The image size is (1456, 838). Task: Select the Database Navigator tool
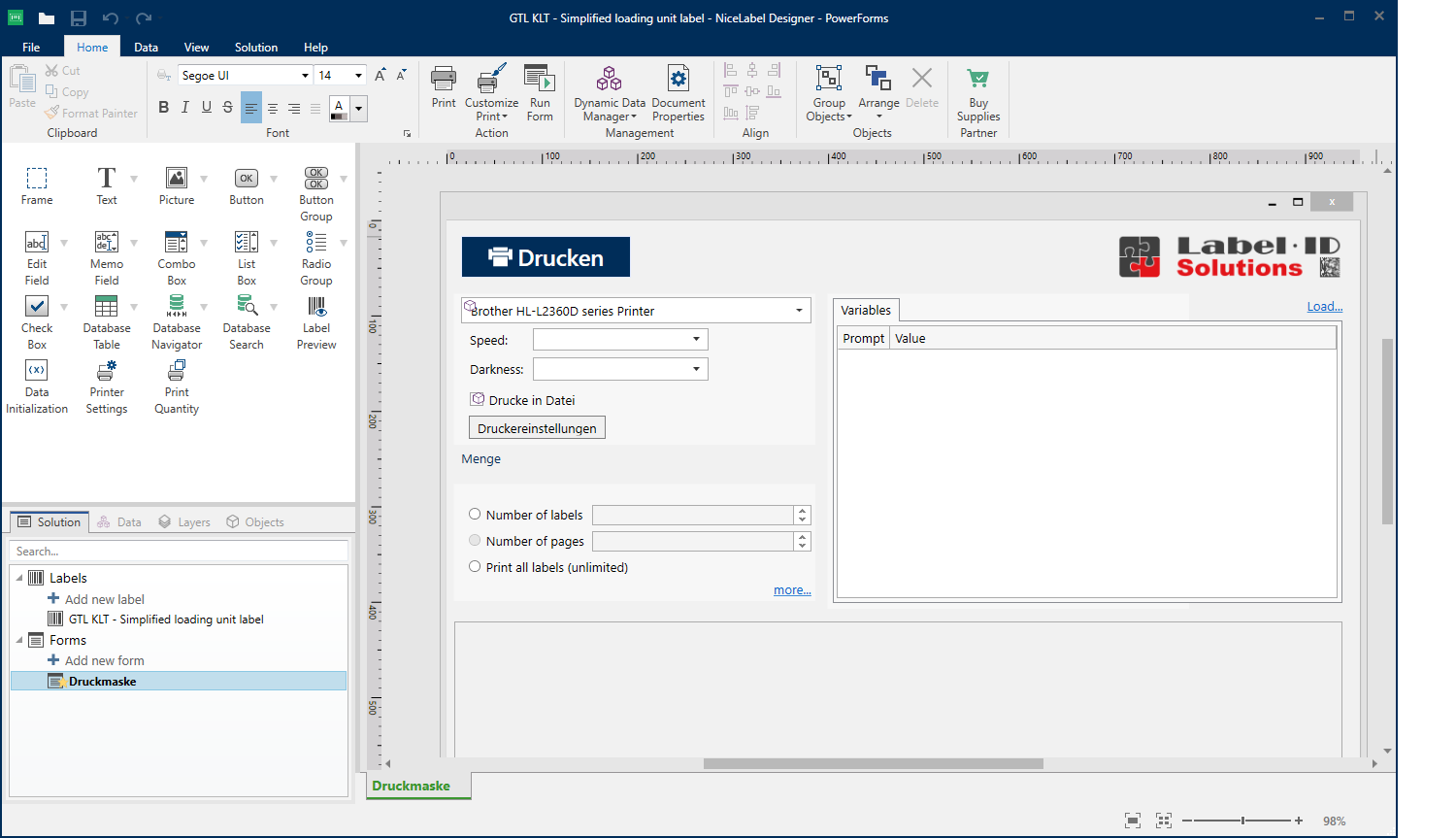177,322
